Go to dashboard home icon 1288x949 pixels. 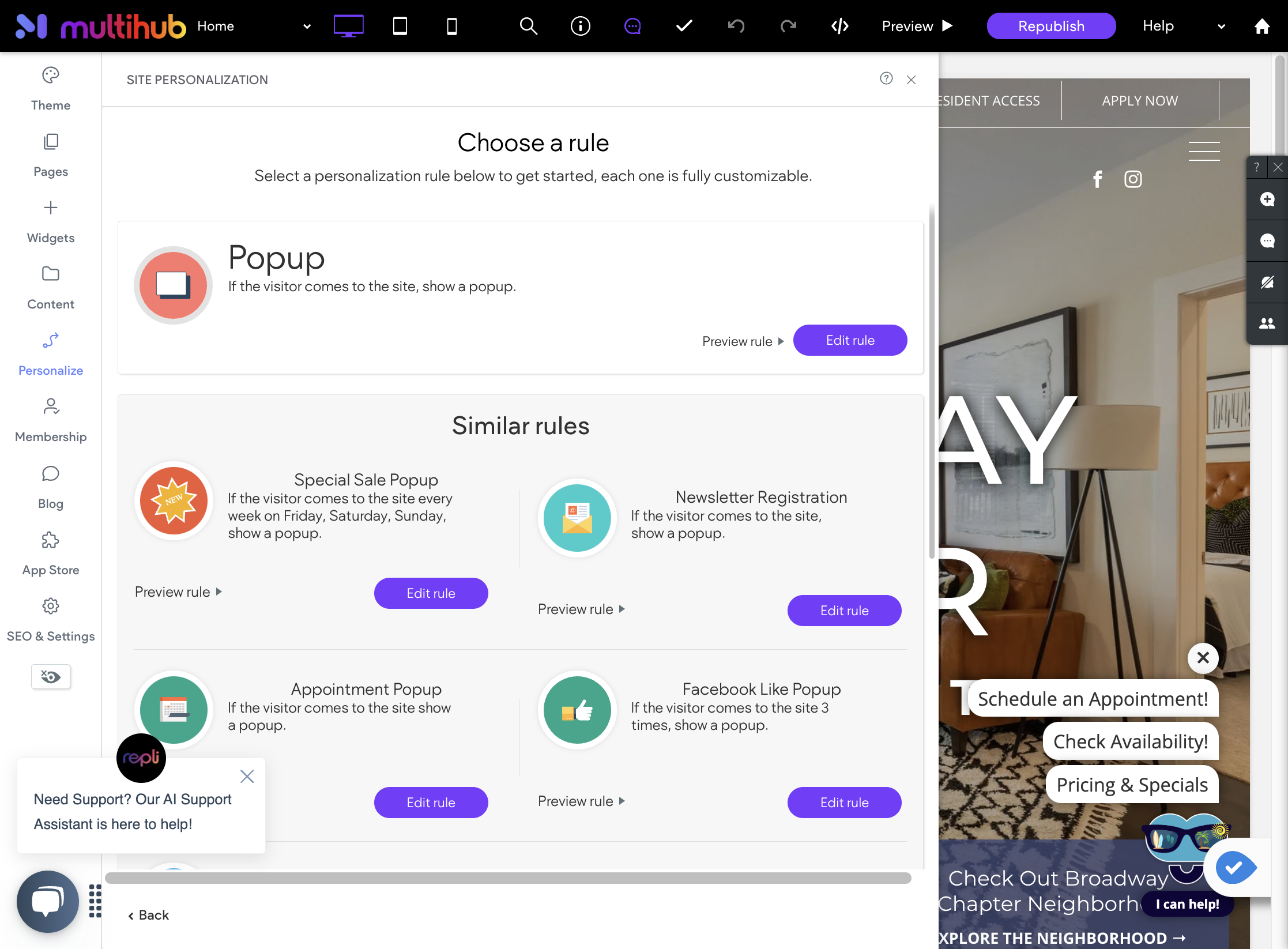tap(1262, 26)
